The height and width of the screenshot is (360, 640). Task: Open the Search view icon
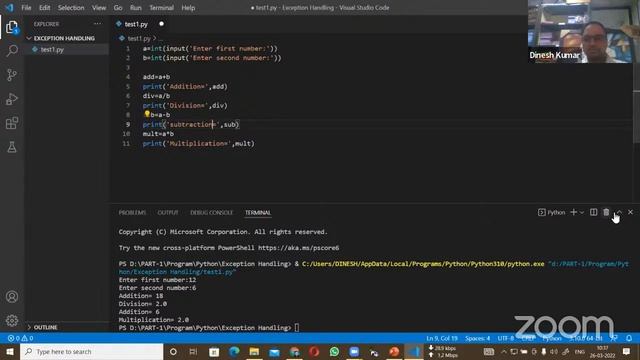(12, 51)
